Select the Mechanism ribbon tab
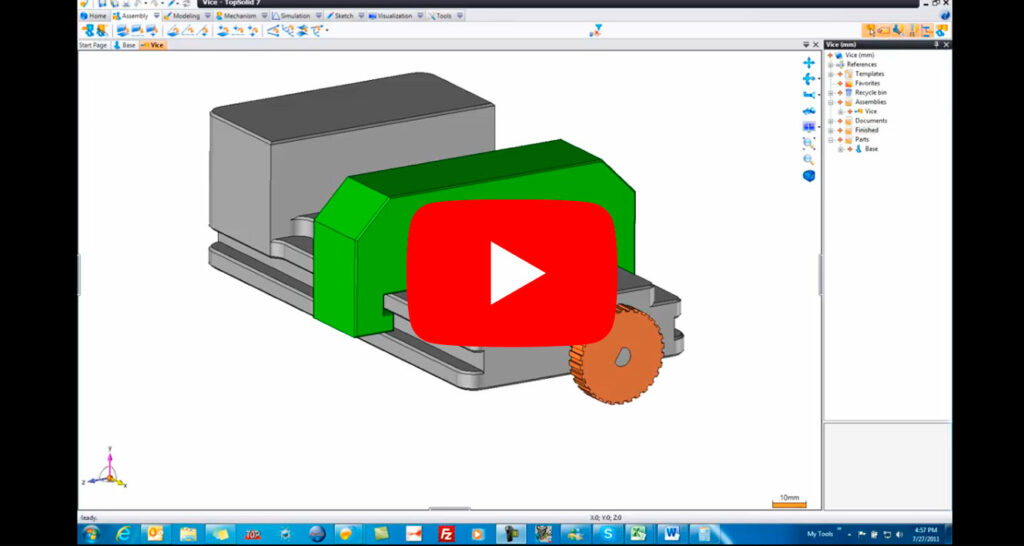The image size is (1024, 546). (236, 16)
